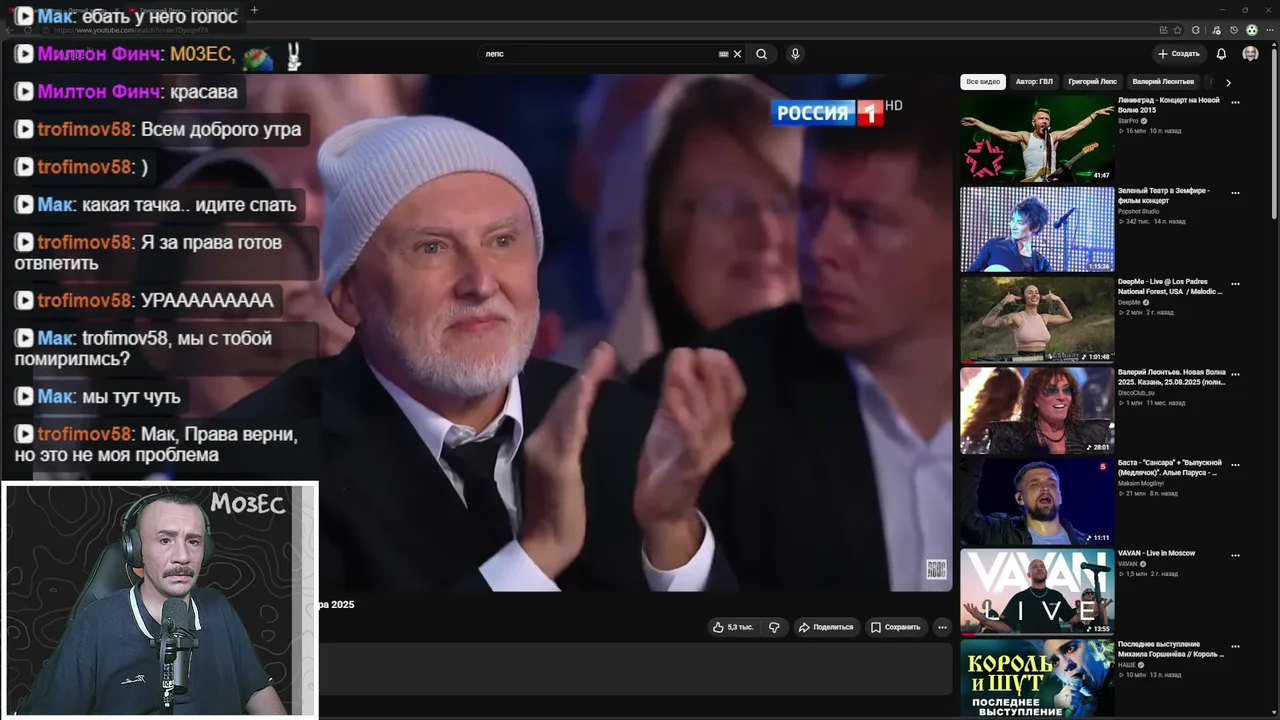The width and height of the screenshot is (1280, 720).
Task: Click the YouTube search magnifier button
Action: [761, 54]
